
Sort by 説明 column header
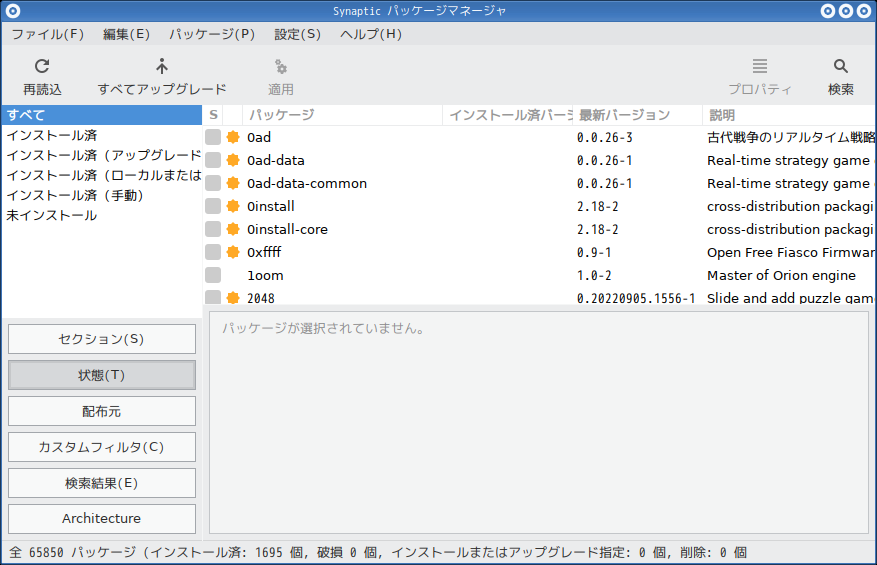(x=789, y=115)
